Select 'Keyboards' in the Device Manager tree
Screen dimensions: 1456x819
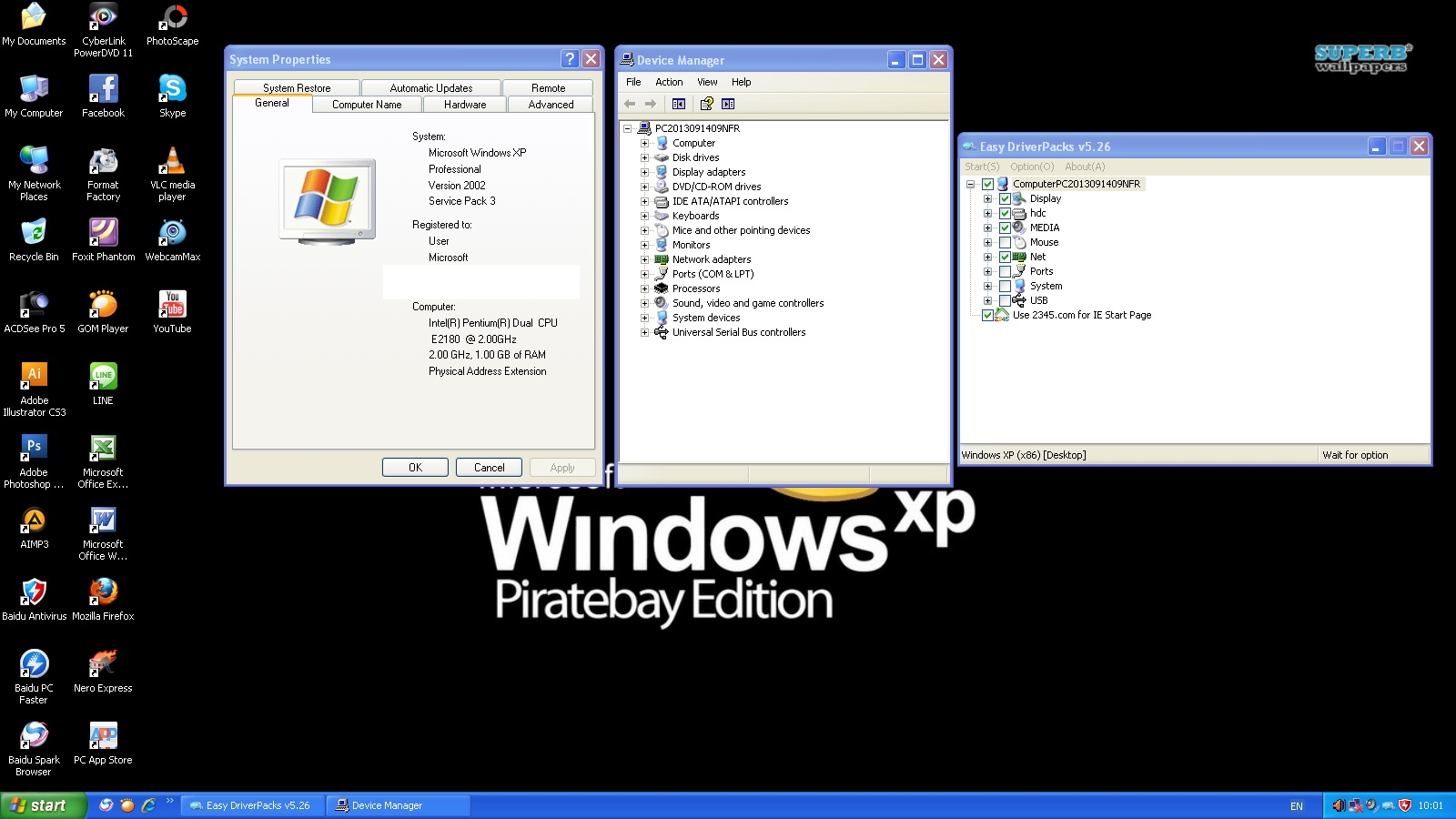(695, 216)
